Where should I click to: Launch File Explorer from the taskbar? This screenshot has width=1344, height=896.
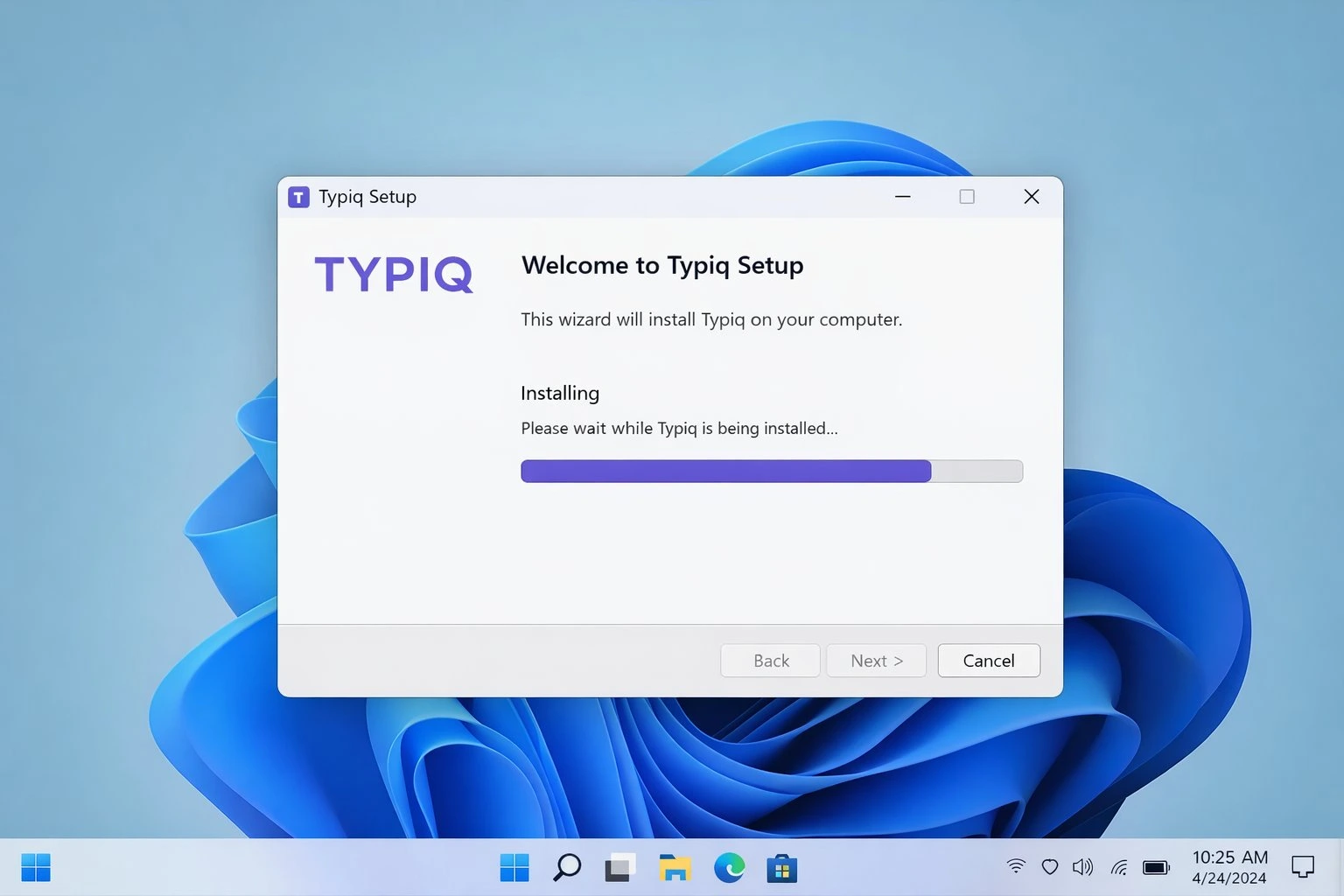click(x=674, y=867)
